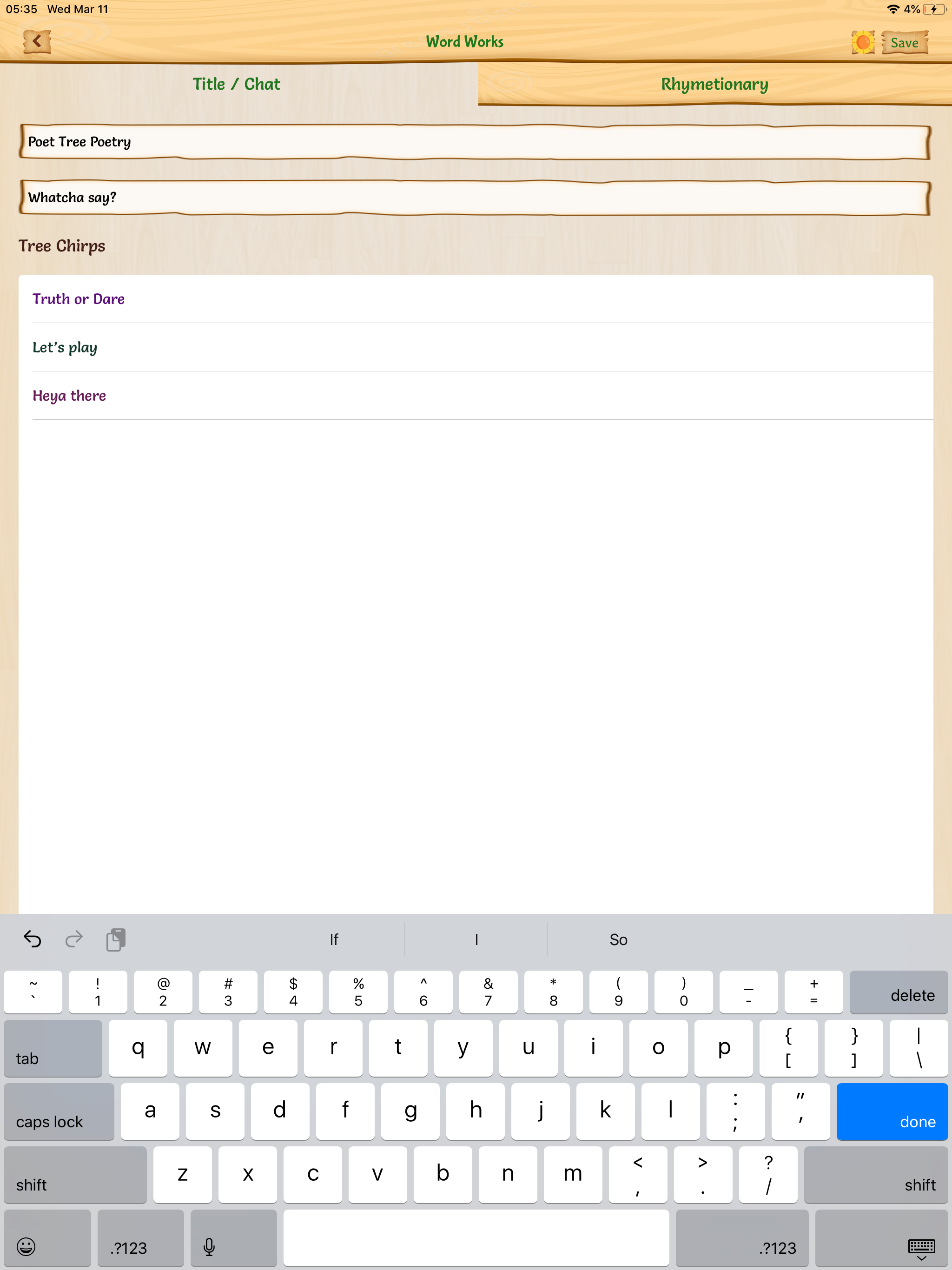Tap the curly/square open bracket key
Image resolution: width=952 pixels, height=1270 pixels.
click(x=788, y=1048)
